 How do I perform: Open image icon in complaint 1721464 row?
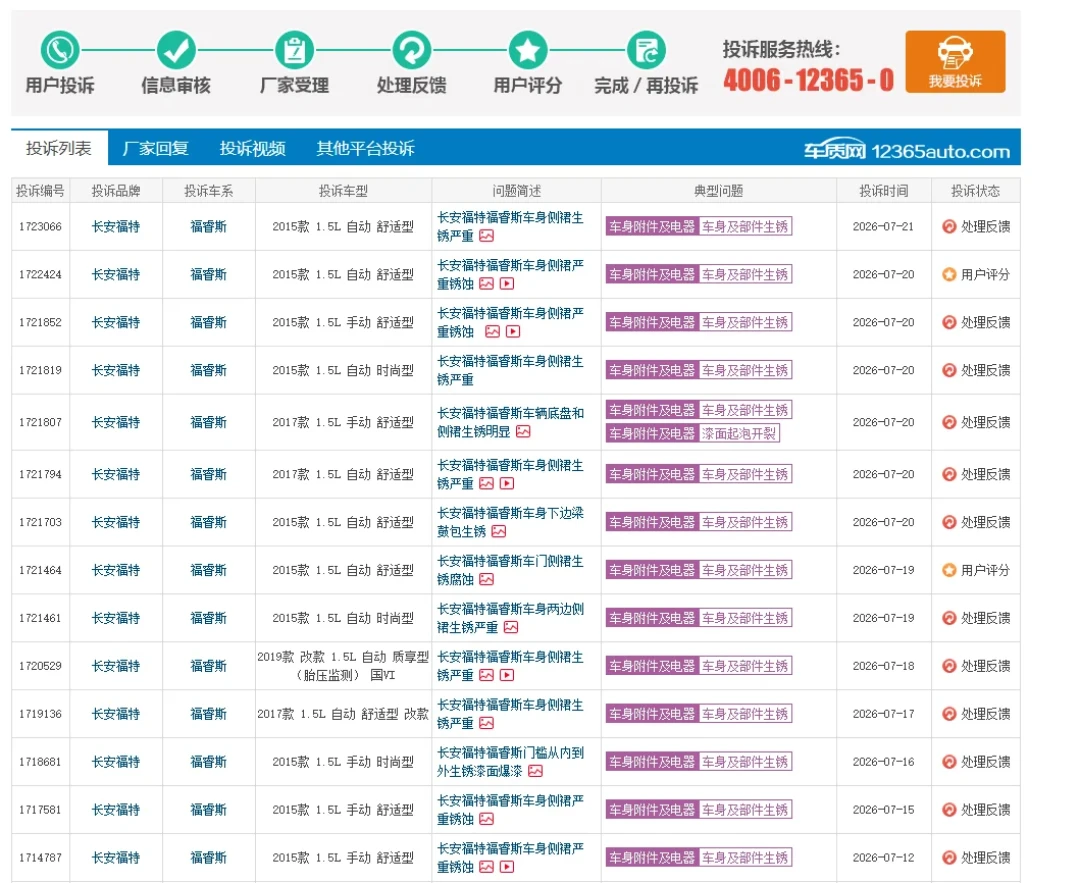pyautogui.click(x=486, y=579)
